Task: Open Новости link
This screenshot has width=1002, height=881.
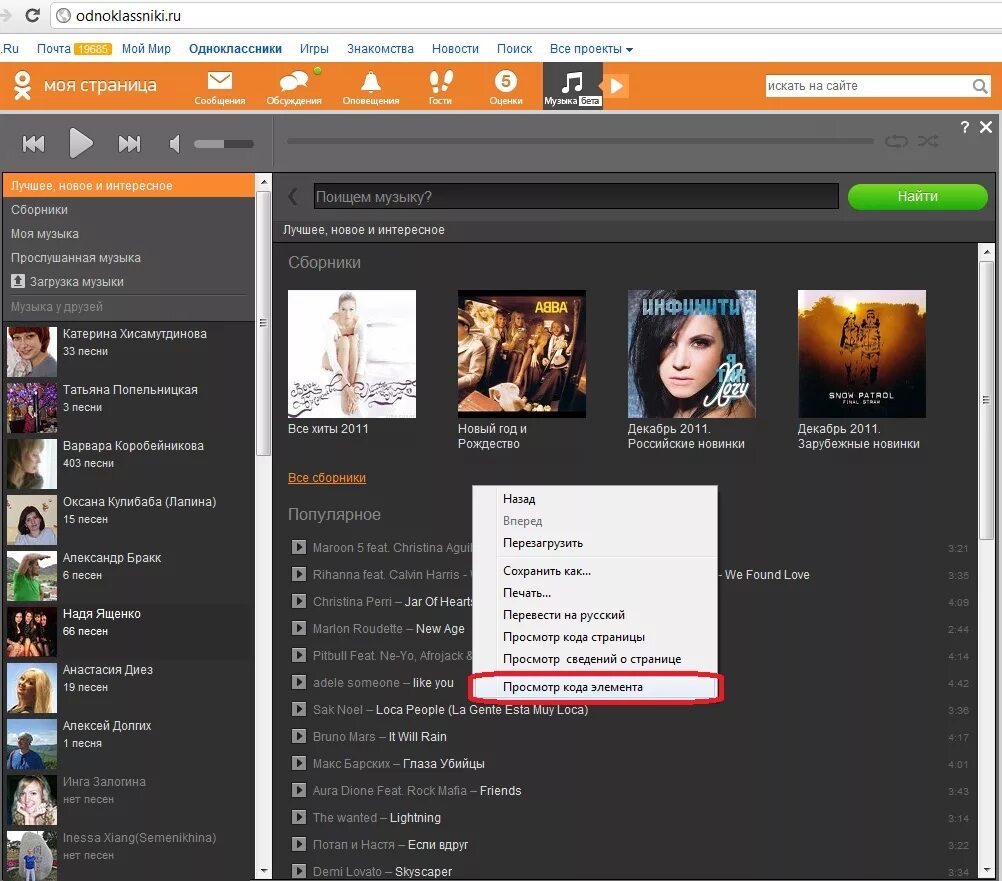Action: coord(455,49)
